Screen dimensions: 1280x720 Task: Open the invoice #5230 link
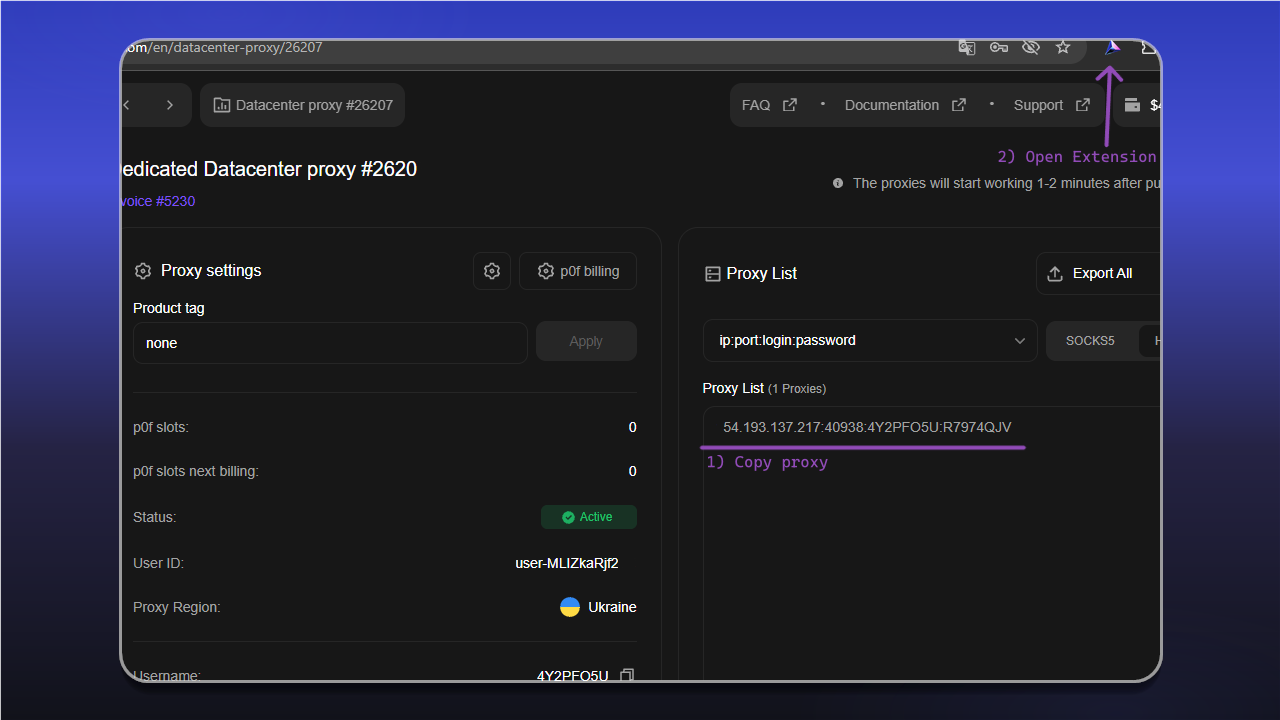[157, 201]
